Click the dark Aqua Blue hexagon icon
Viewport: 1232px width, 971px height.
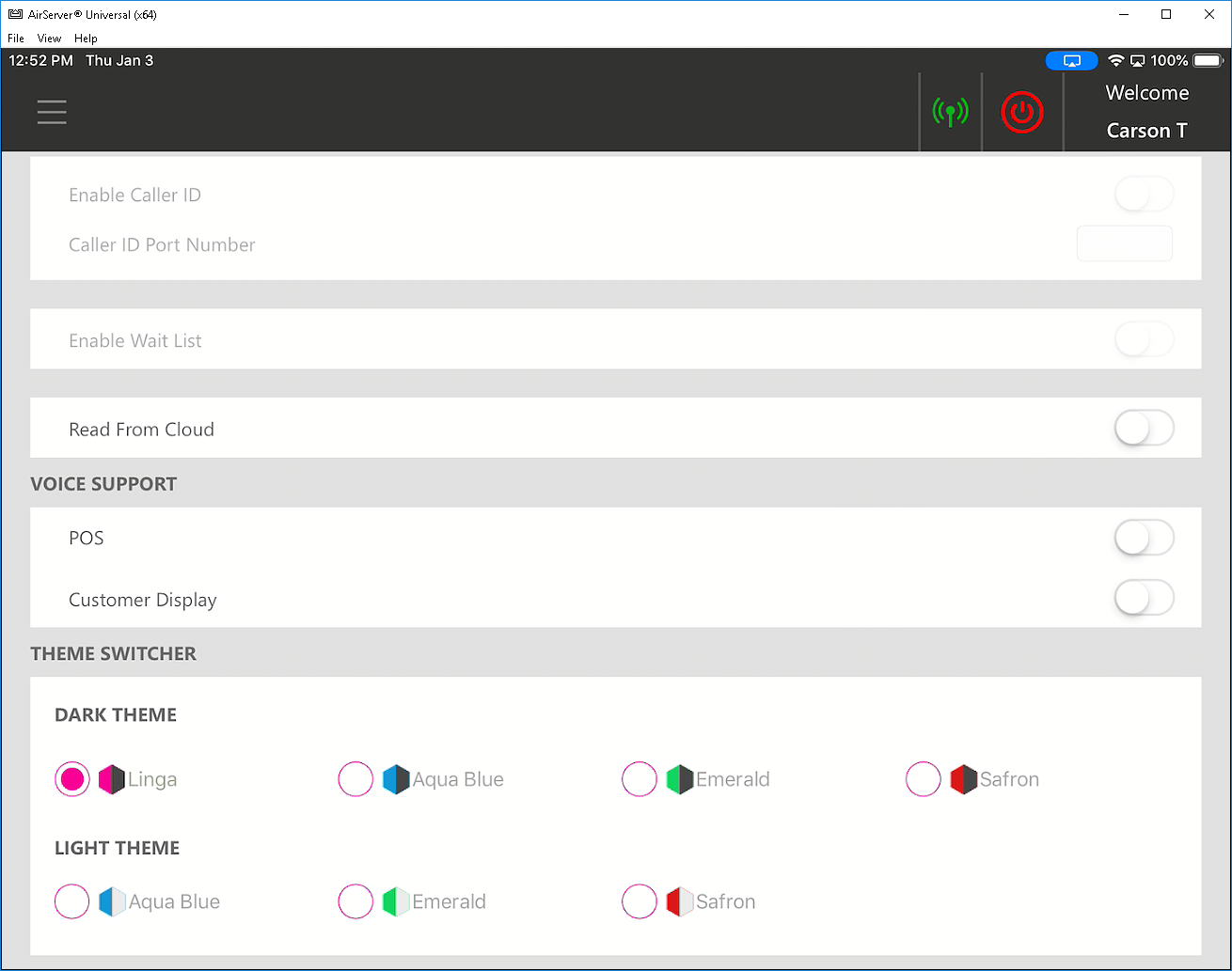[x=396, y=779]
